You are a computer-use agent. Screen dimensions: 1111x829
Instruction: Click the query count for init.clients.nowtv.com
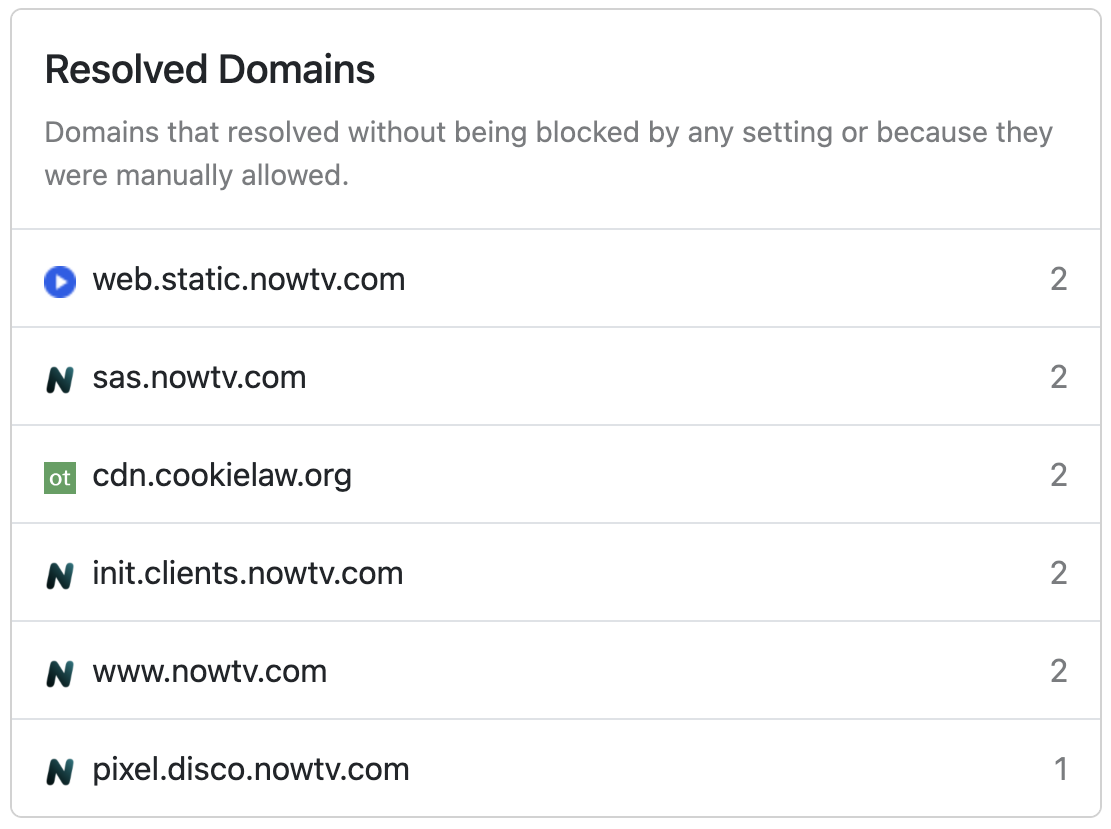1059,573
